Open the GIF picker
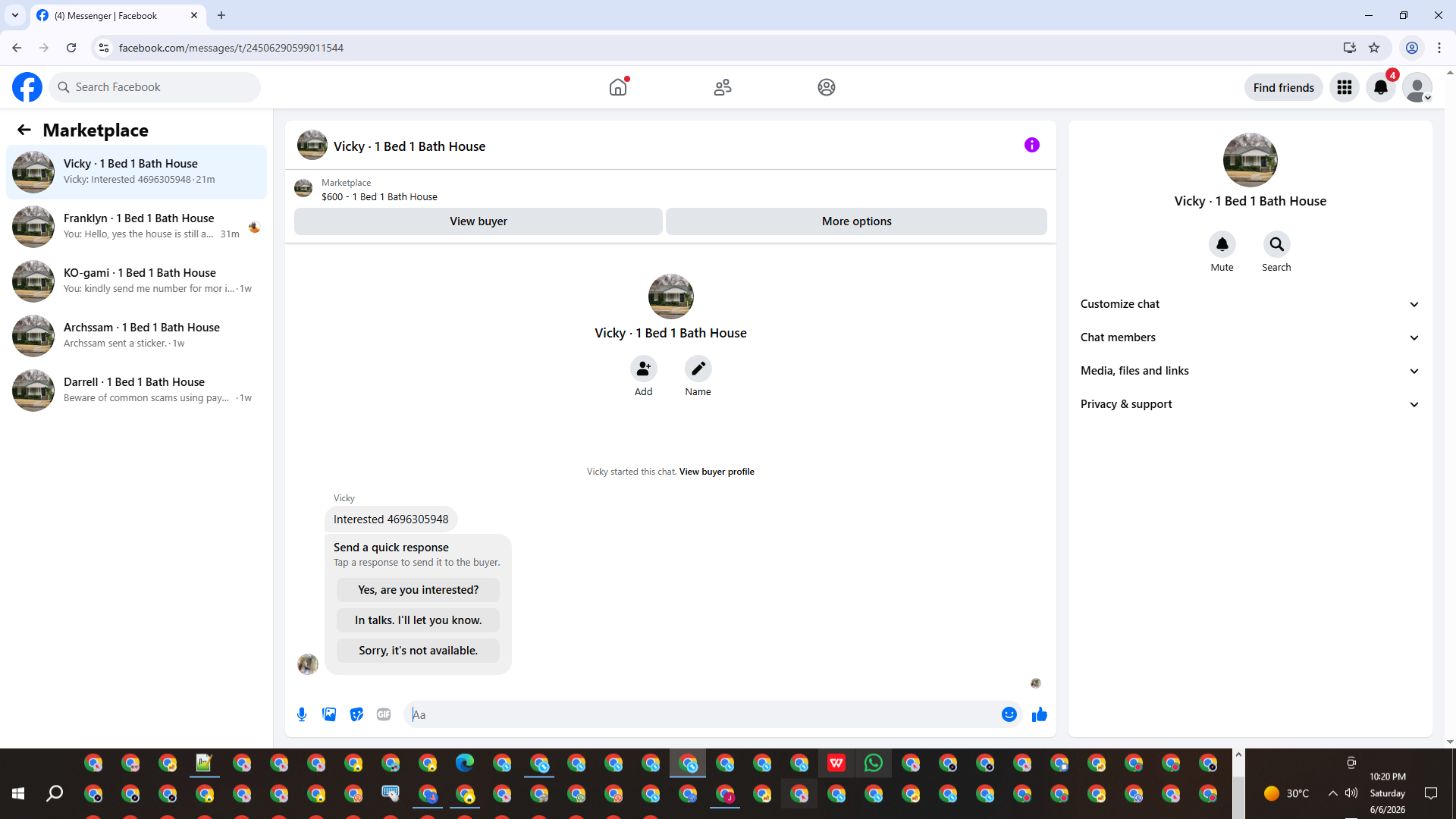 pos(384,714)
